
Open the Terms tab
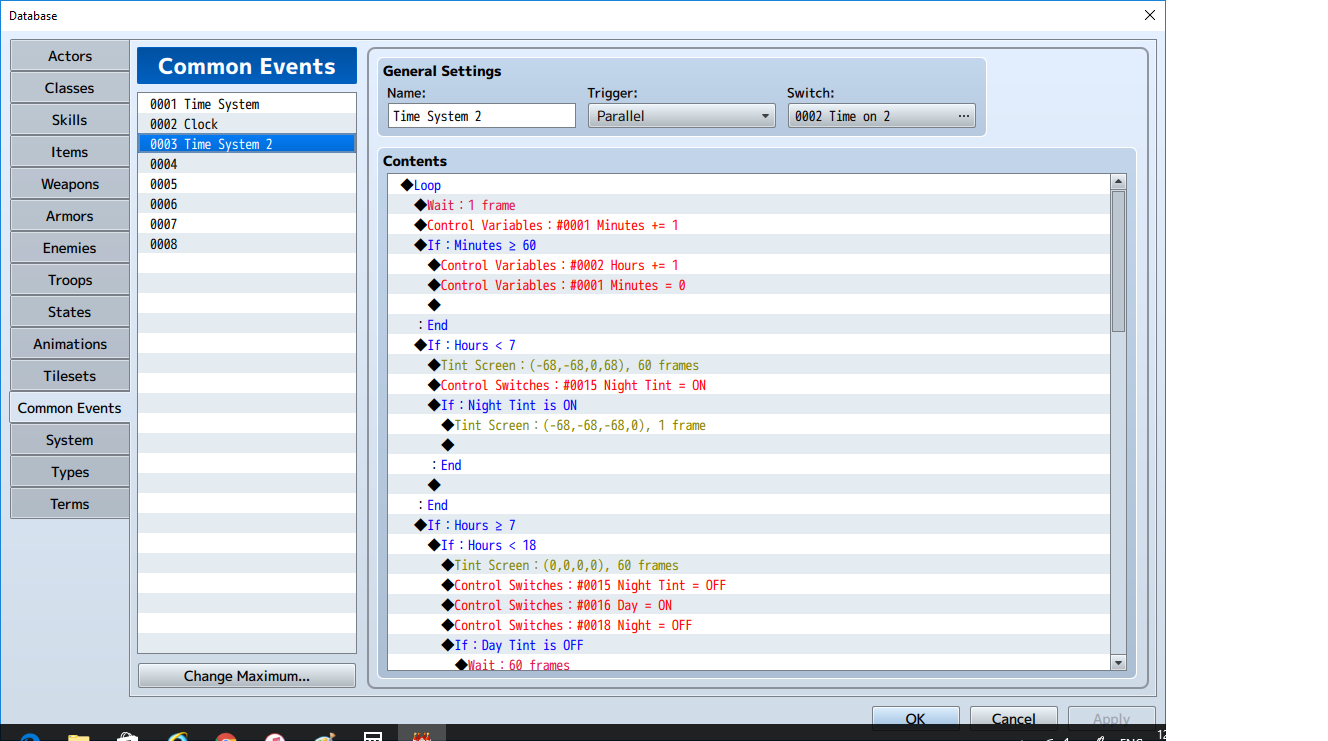point(70,504)
